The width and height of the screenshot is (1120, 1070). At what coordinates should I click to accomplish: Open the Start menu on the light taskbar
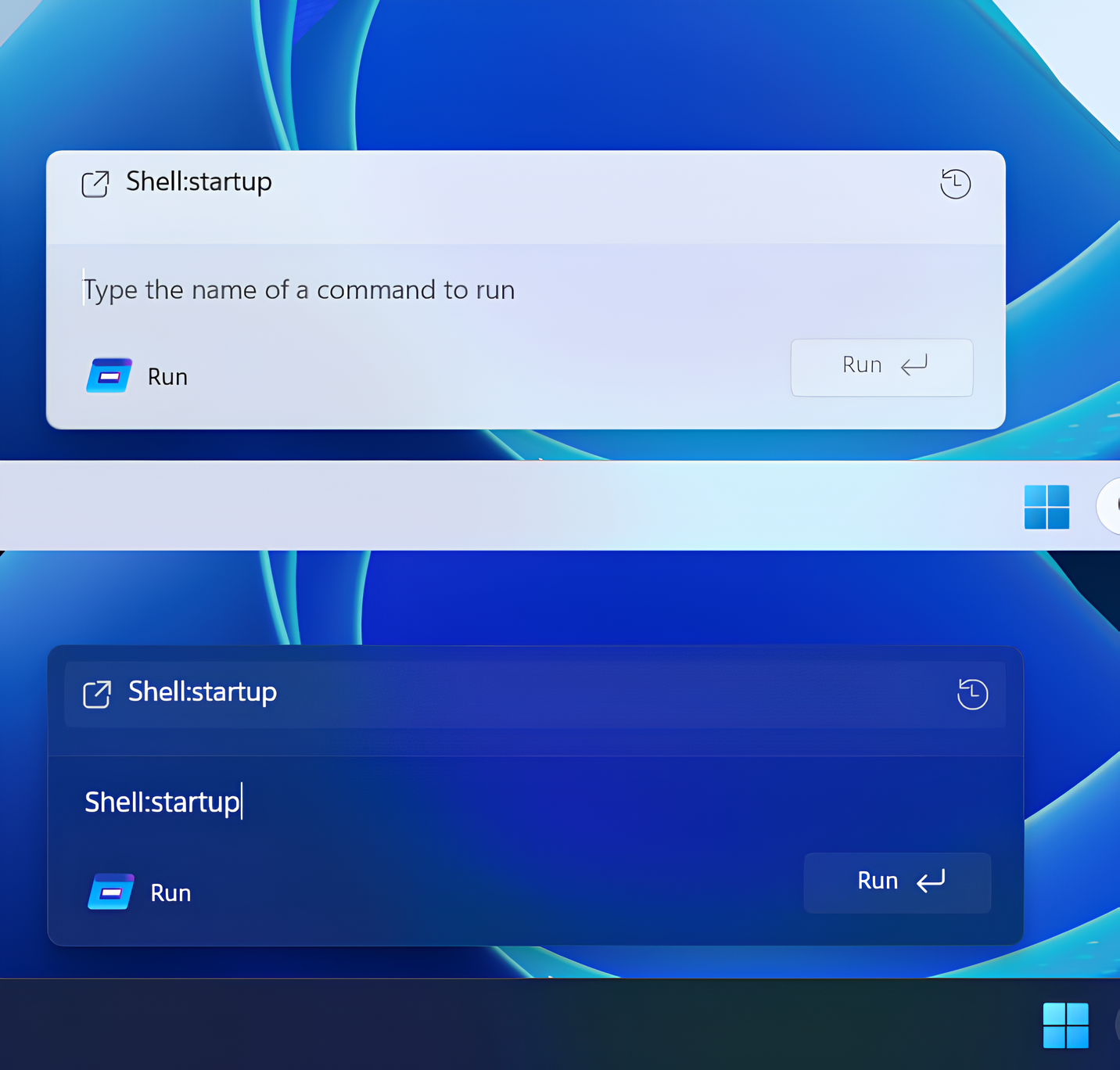coord(1046,507)
